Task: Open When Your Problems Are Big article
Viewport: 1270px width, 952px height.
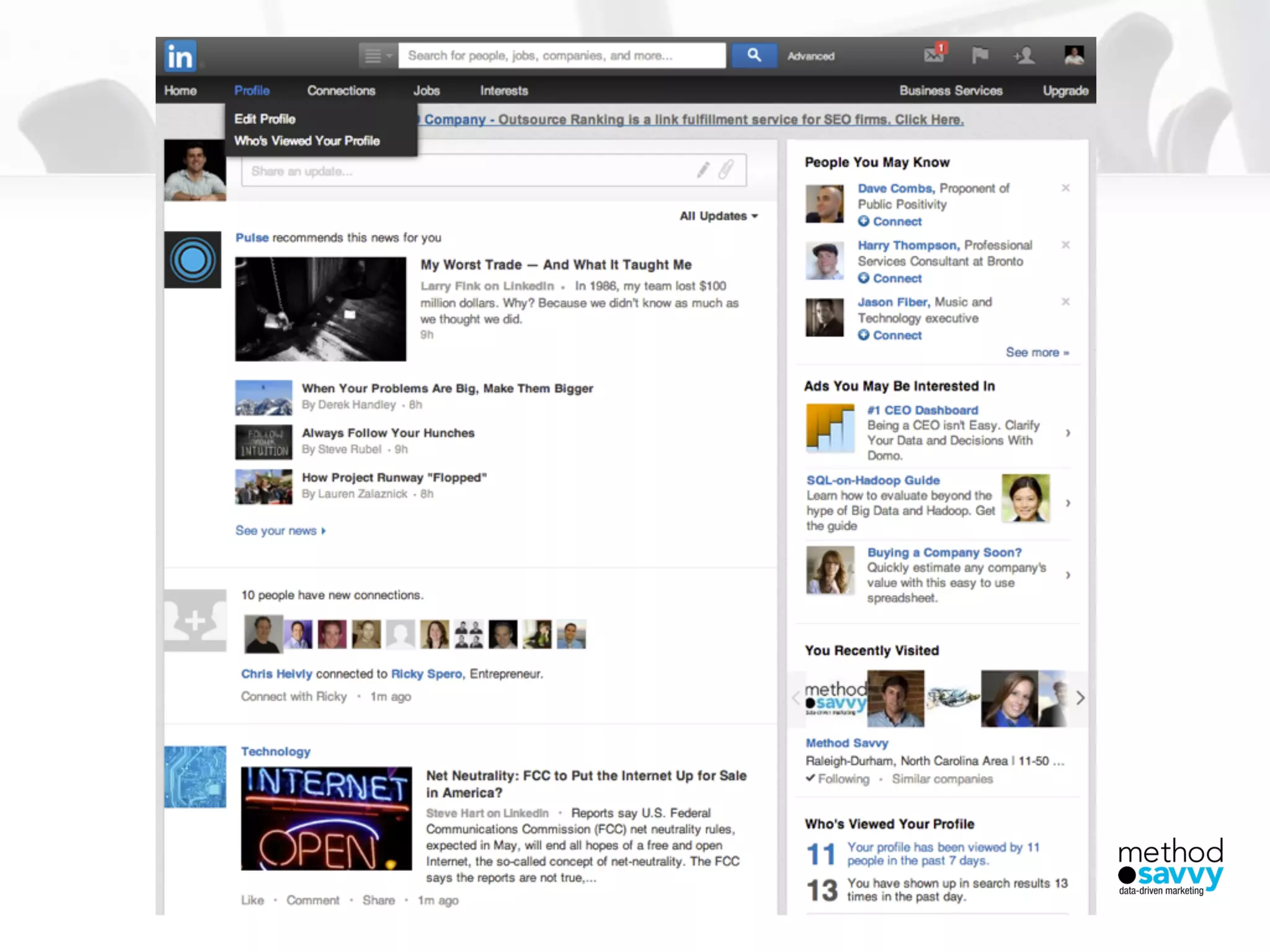Action: pos(447,389)
